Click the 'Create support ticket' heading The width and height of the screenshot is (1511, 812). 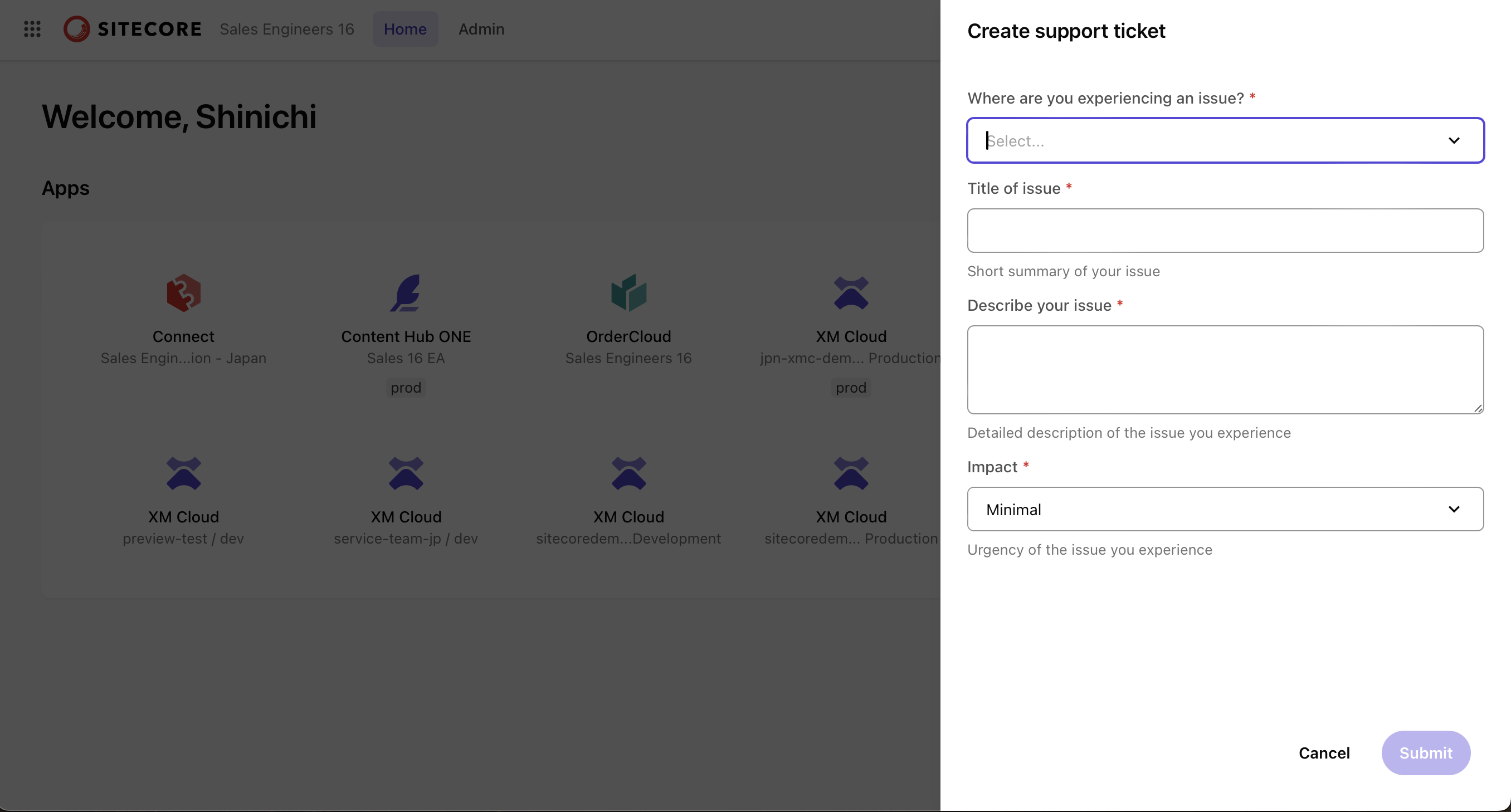(1066, 31)
